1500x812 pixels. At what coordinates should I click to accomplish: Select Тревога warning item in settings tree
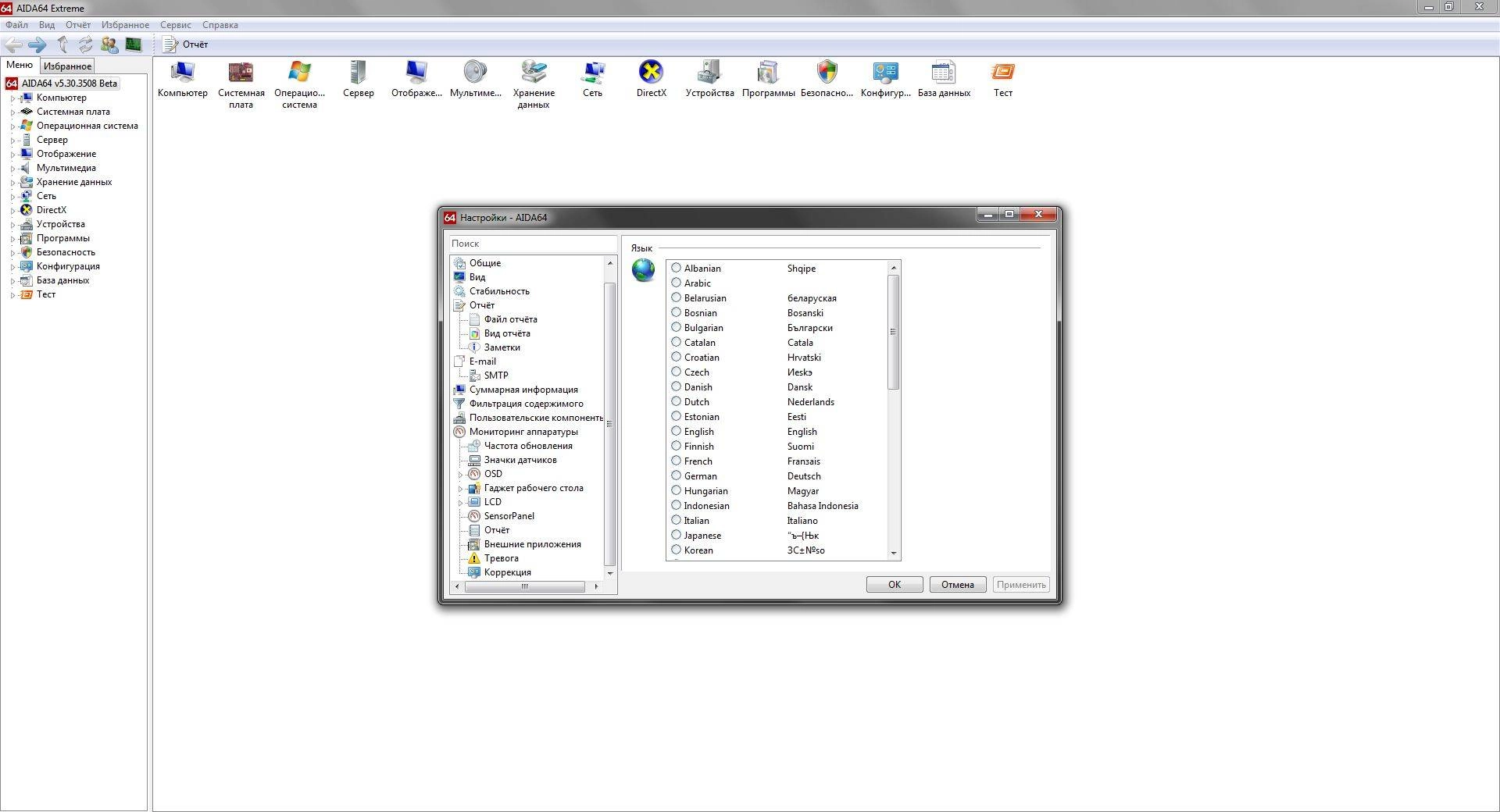click(x=501, y=558)
